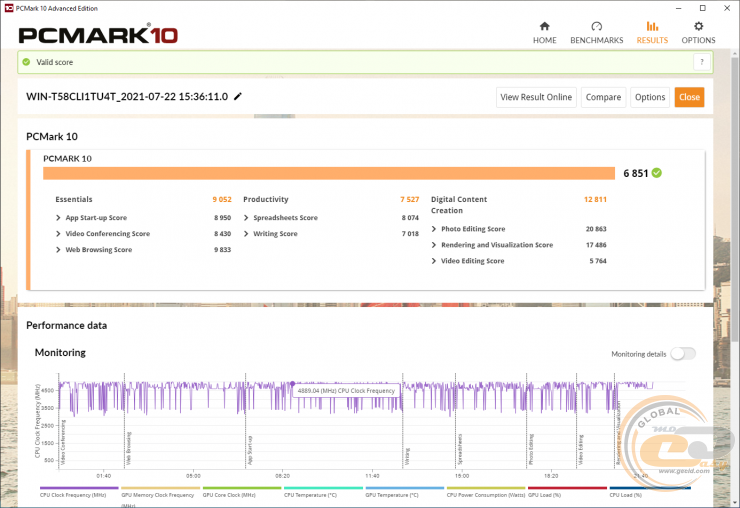Click the Performance data heading

click(67, 325)
